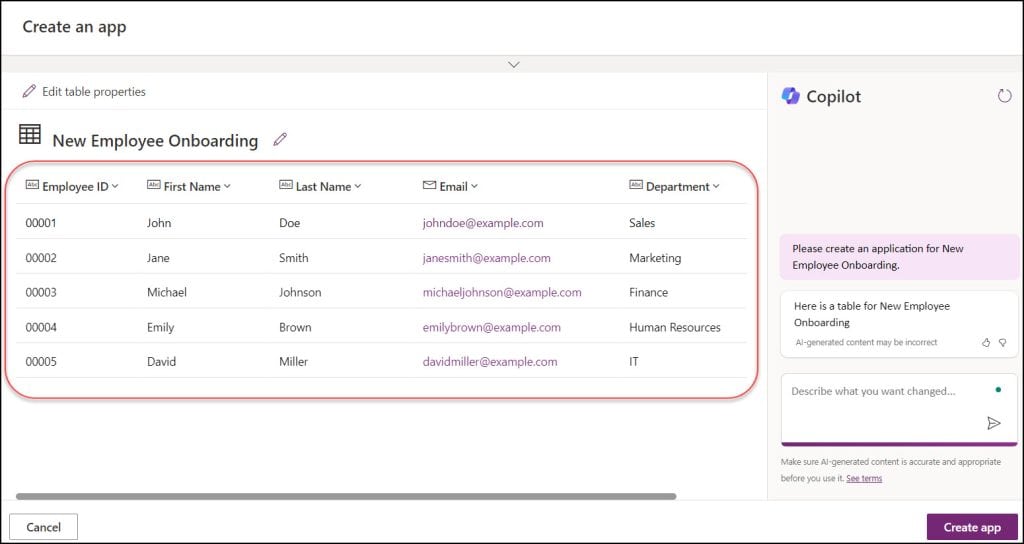Select the Jane first name cell
1024x544 pixels.
click(158, 257)
